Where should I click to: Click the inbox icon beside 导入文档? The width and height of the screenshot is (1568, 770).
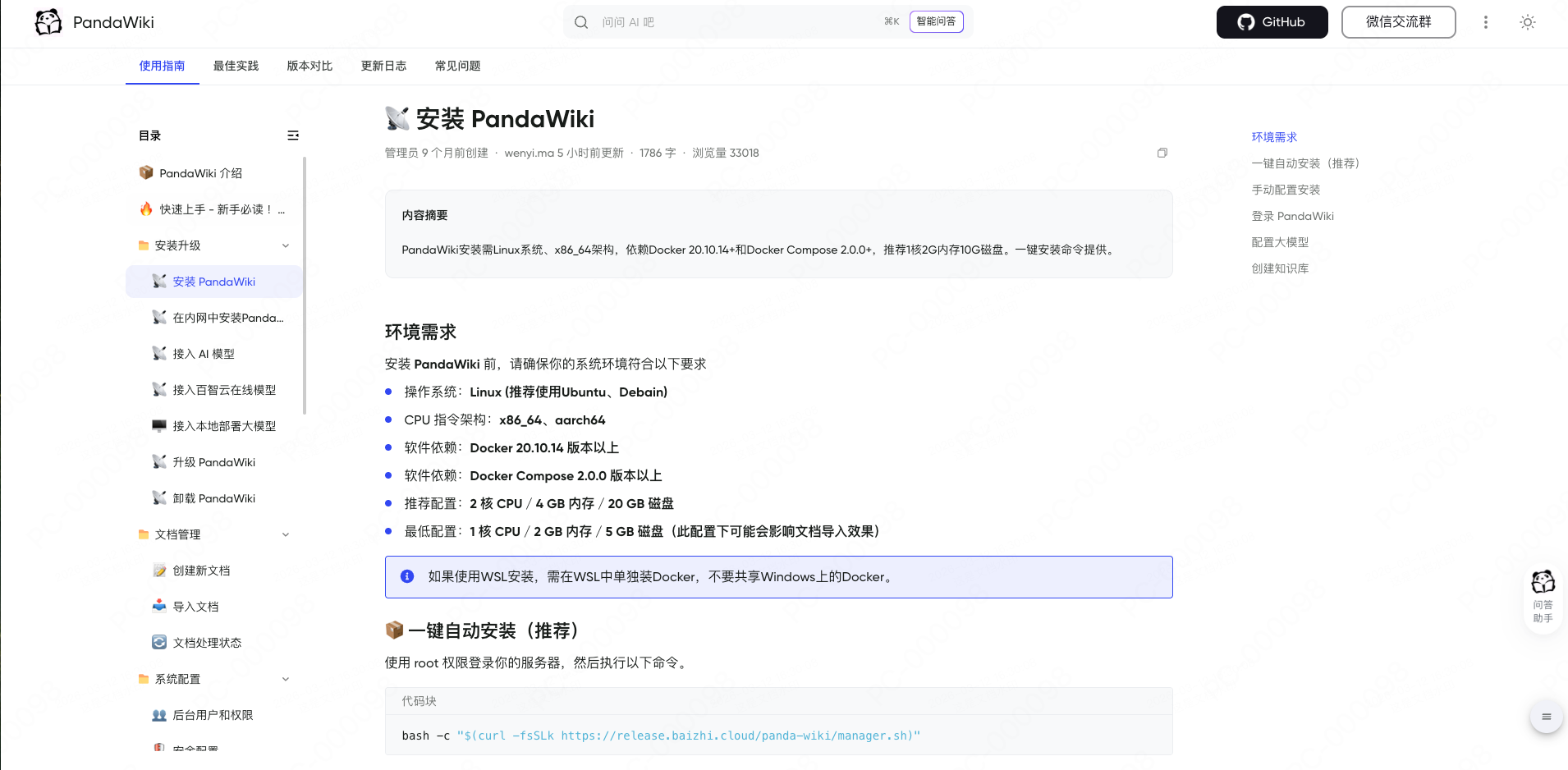(159, 606)
